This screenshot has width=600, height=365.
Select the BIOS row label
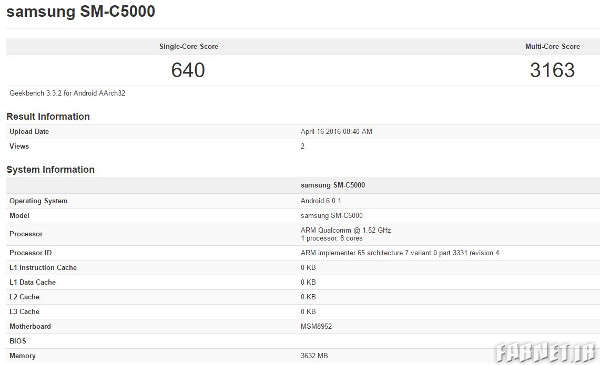(18, 341)
